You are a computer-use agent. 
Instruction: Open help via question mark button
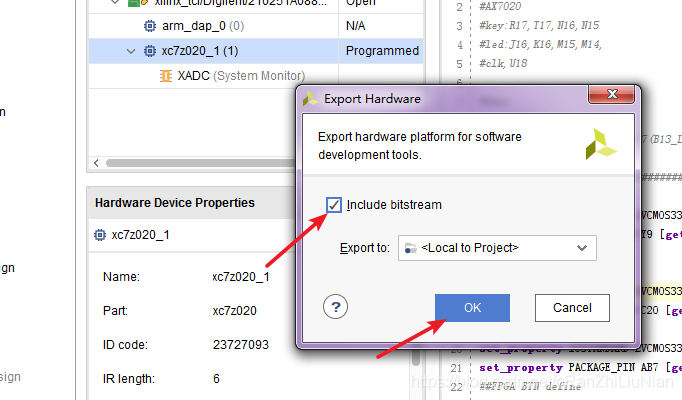tap(335, 307)
